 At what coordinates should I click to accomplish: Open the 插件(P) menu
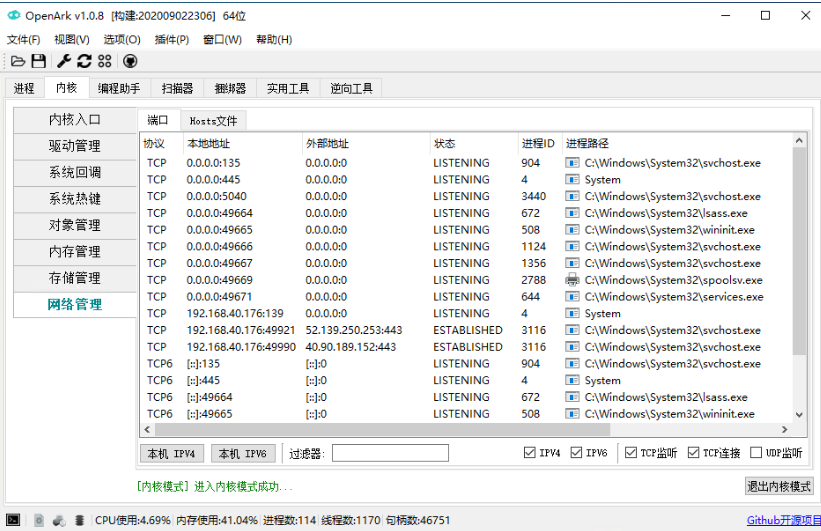coord(171,40)
